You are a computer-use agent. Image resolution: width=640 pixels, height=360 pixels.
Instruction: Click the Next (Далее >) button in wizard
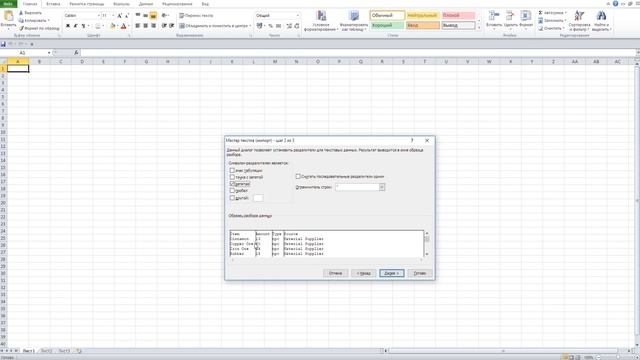[392, 273]
